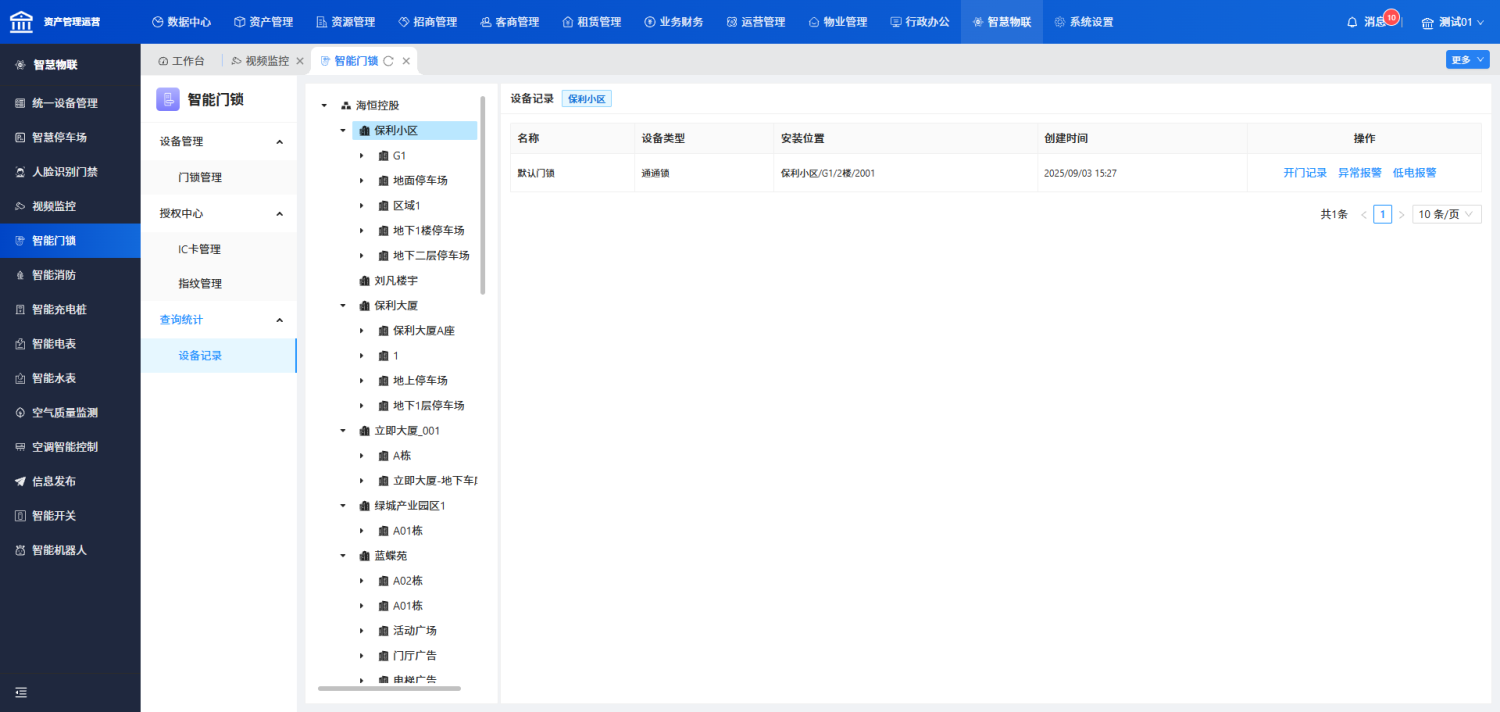Collapse the 海恒控股 tree root
Viewport: 1500px width, 712px height.
click(324, 105)
